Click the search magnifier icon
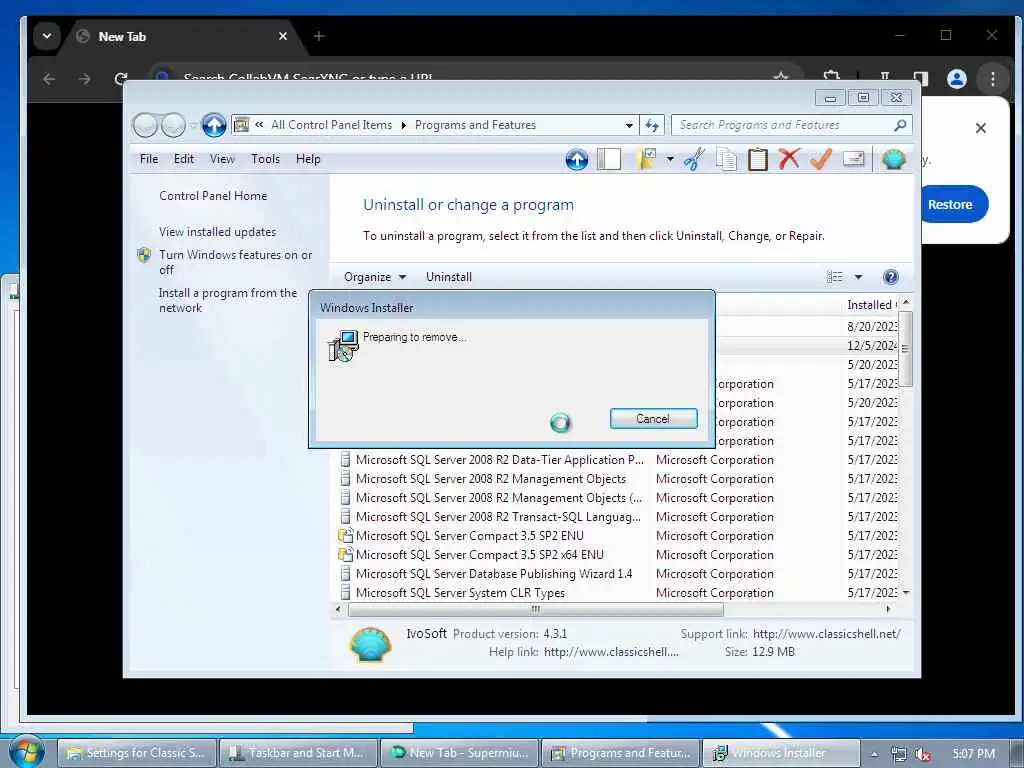This screenshot has height=768, width=1024. click(x=900, y=125)
